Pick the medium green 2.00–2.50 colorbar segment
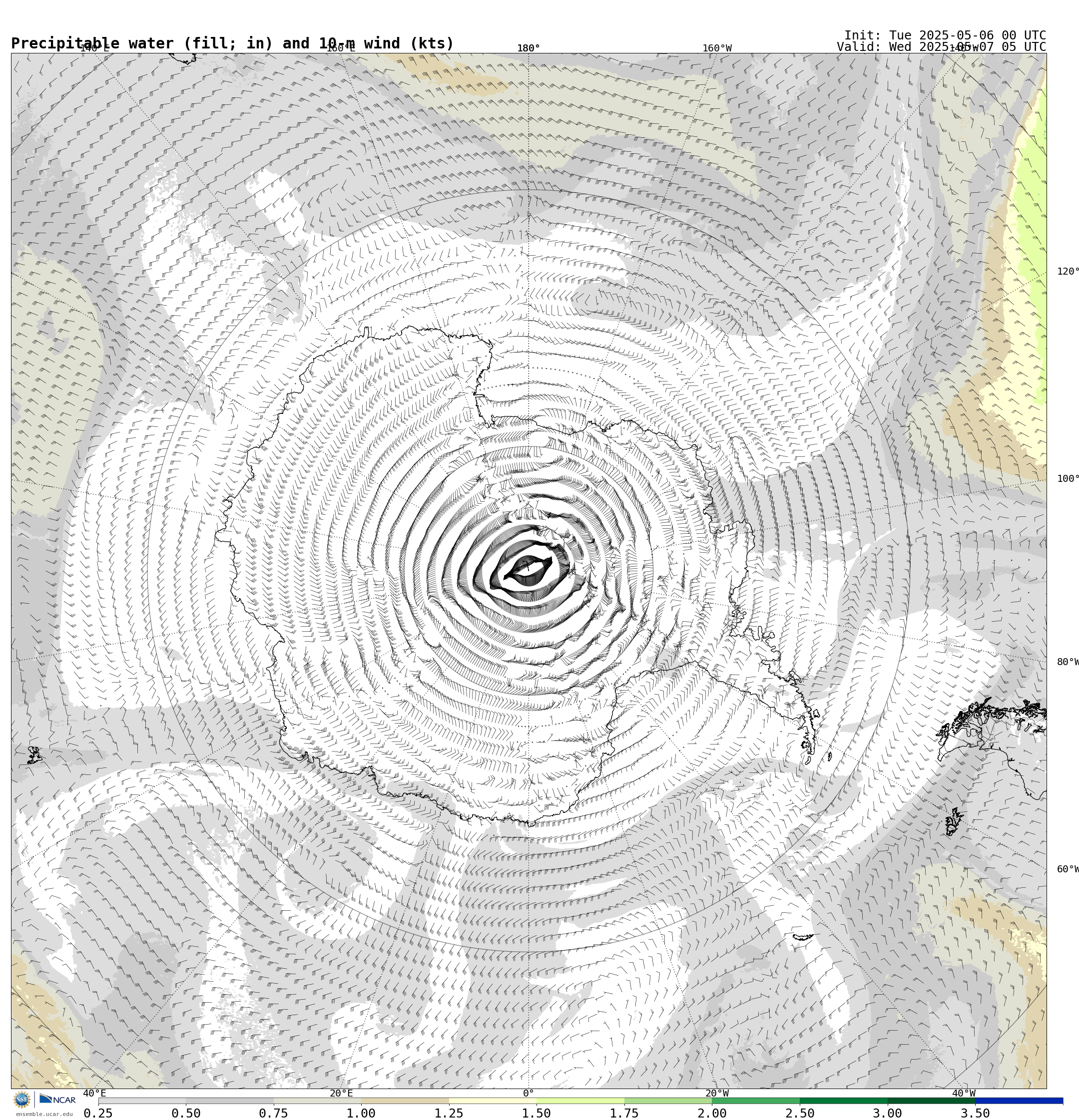 tap(756, 1101)
